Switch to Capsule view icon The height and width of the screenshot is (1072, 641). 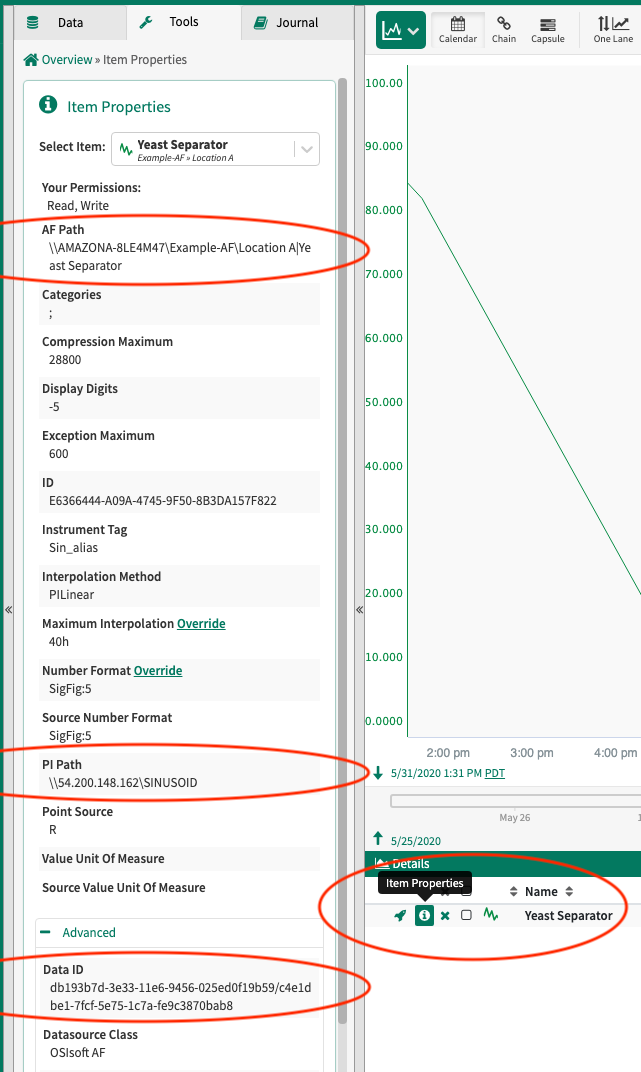[x=547, y=30]
